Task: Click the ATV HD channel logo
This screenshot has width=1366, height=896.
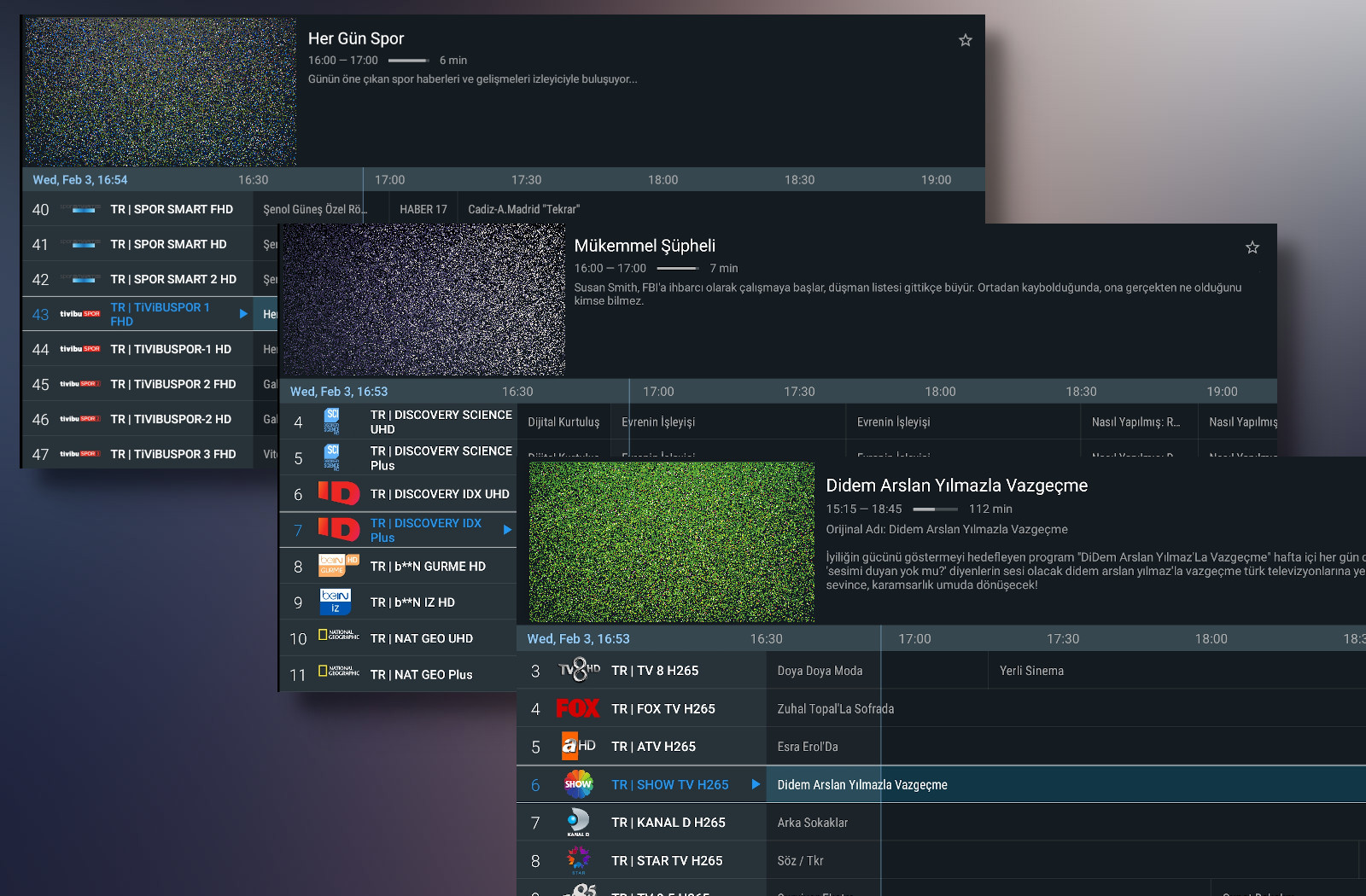Action: 578,746
